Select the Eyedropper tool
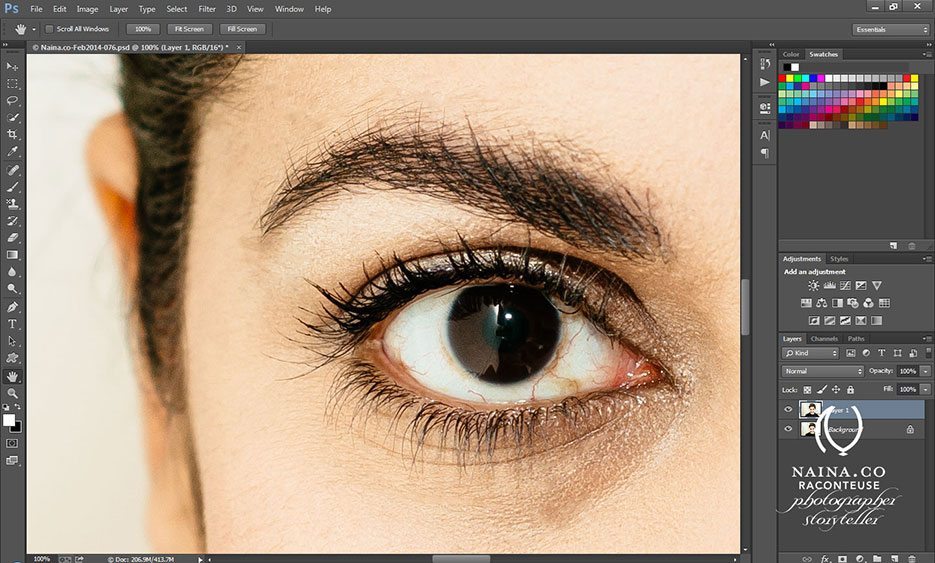 pos(12,151)
